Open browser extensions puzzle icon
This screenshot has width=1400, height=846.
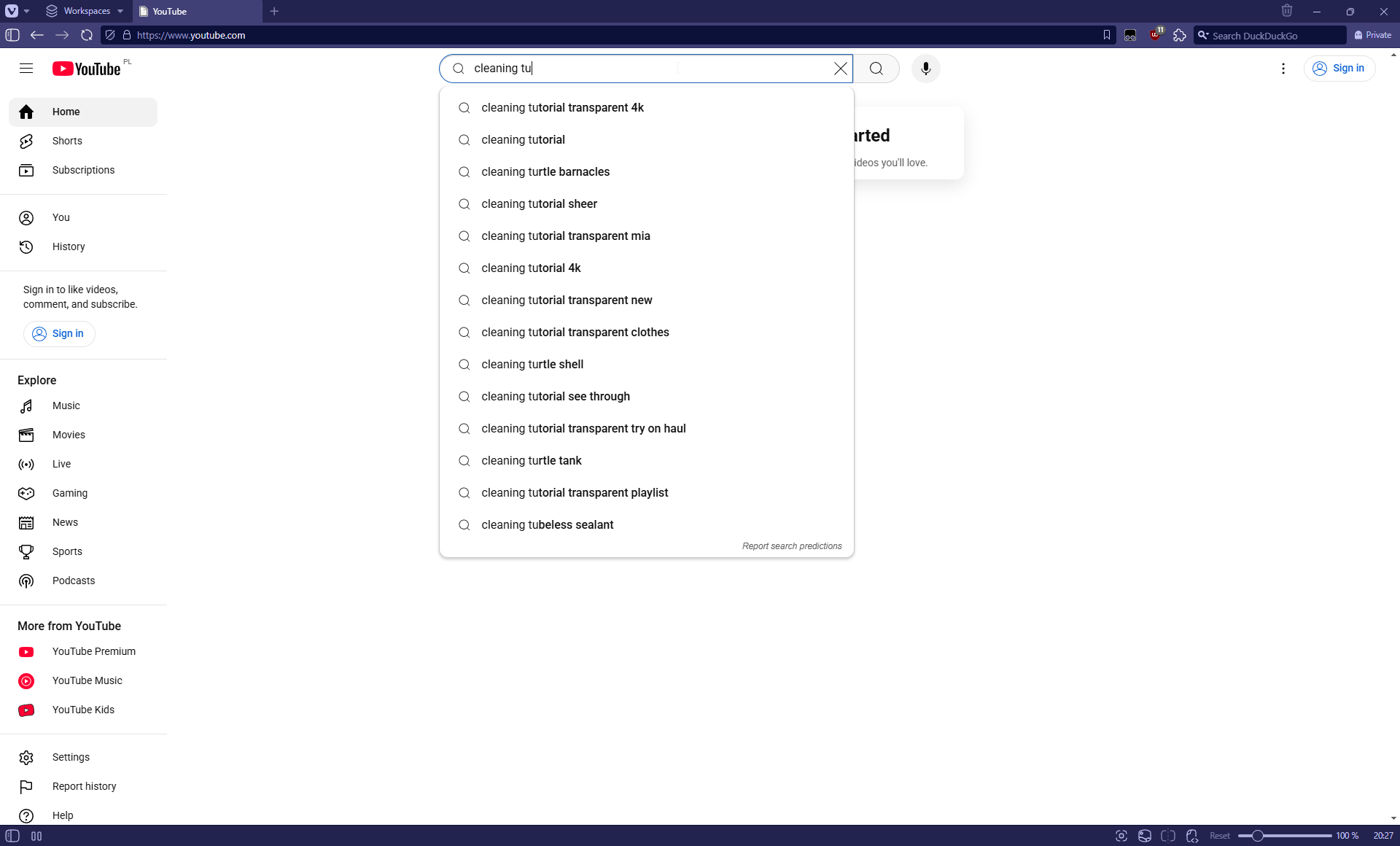coord(1179,35)
